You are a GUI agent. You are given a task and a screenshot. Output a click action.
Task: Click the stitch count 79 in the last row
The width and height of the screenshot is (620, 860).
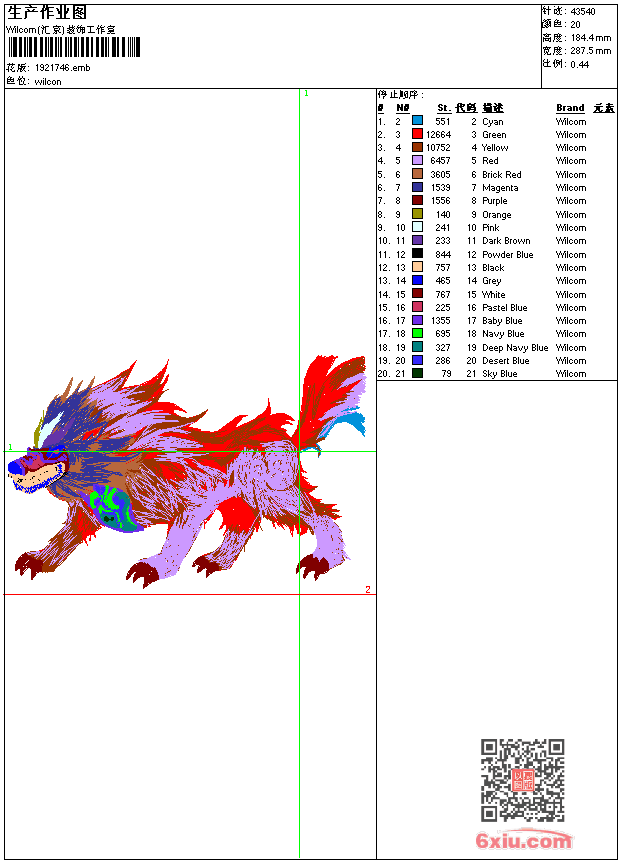coord(446,374)
